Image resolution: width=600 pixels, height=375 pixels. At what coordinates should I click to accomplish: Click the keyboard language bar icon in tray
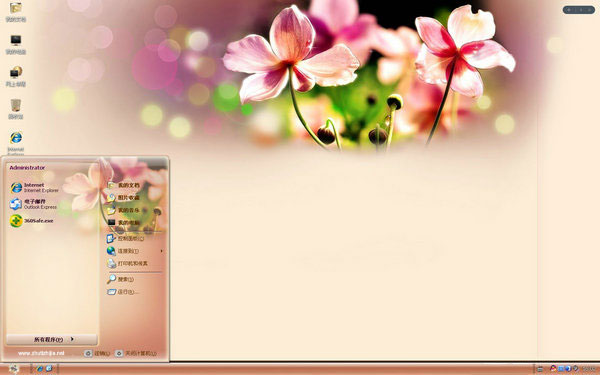pyautogui.click(x=540, y=369)
